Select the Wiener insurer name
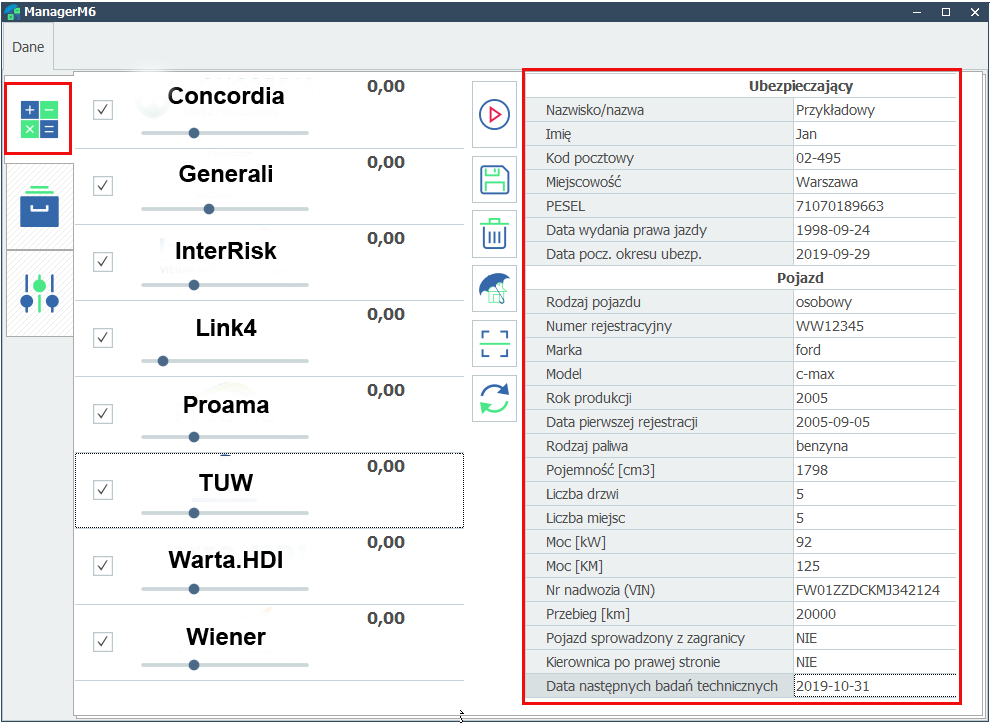990x723 pixels. pyautogui.click(x=226, y=636)
